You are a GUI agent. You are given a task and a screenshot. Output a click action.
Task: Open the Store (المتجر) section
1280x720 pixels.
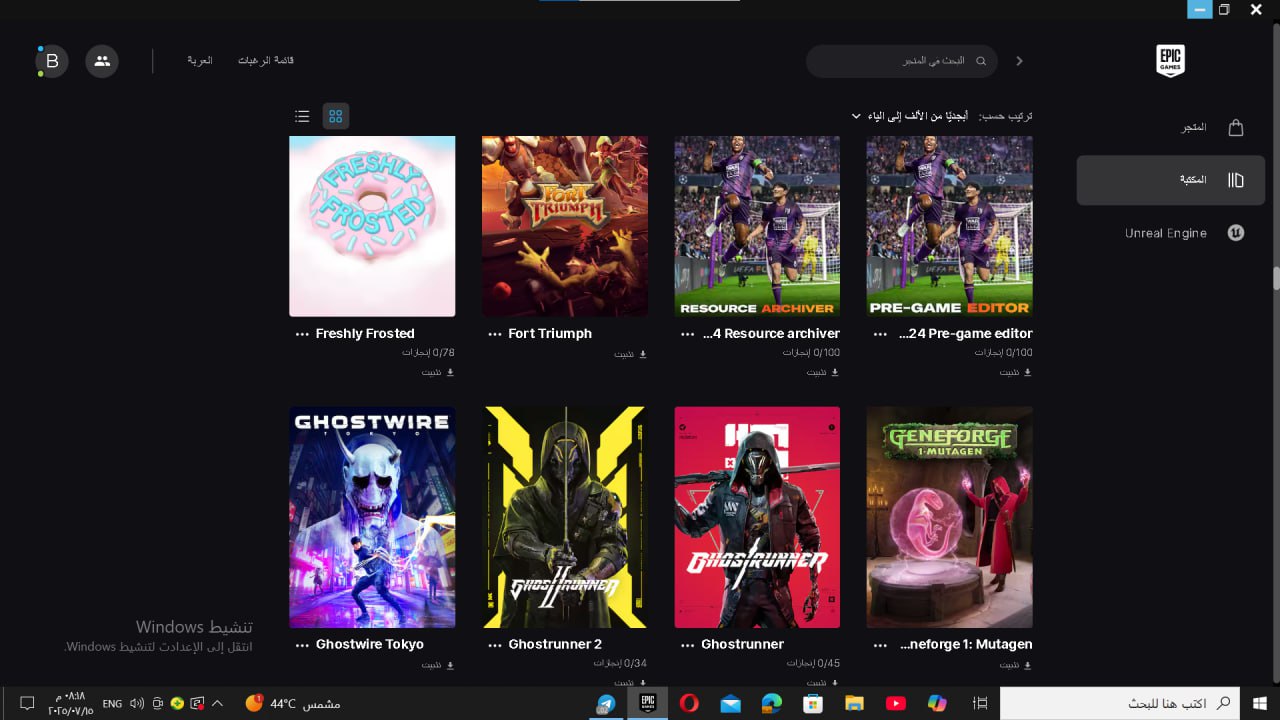(1171, 127)
